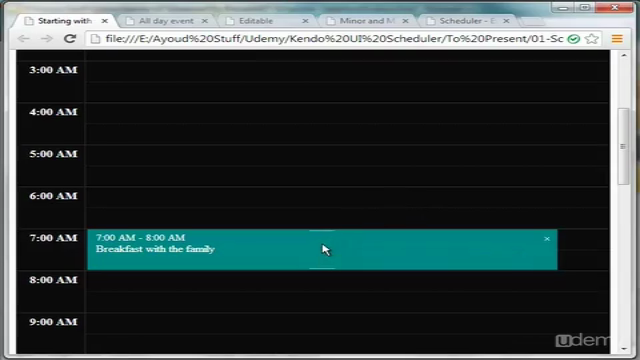Click the vertical scrollbar thumb

[x=623, y=146]
